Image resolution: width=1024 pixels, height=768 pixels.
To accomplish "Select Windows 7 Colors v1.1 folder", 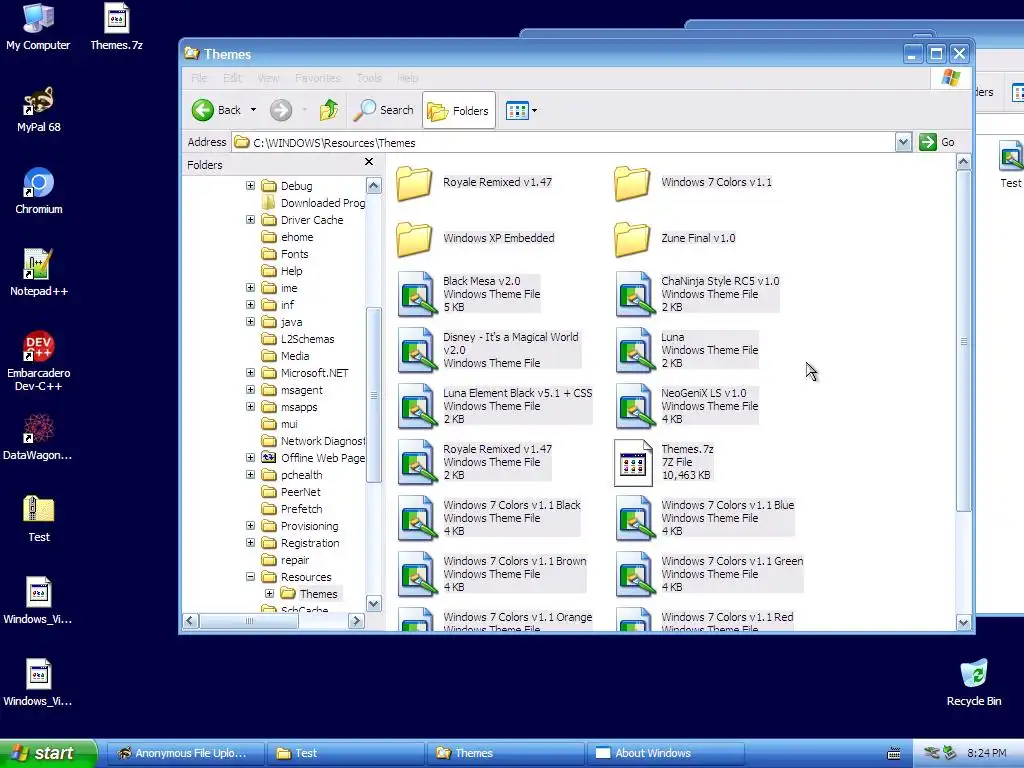I will (x=694, y=182).
